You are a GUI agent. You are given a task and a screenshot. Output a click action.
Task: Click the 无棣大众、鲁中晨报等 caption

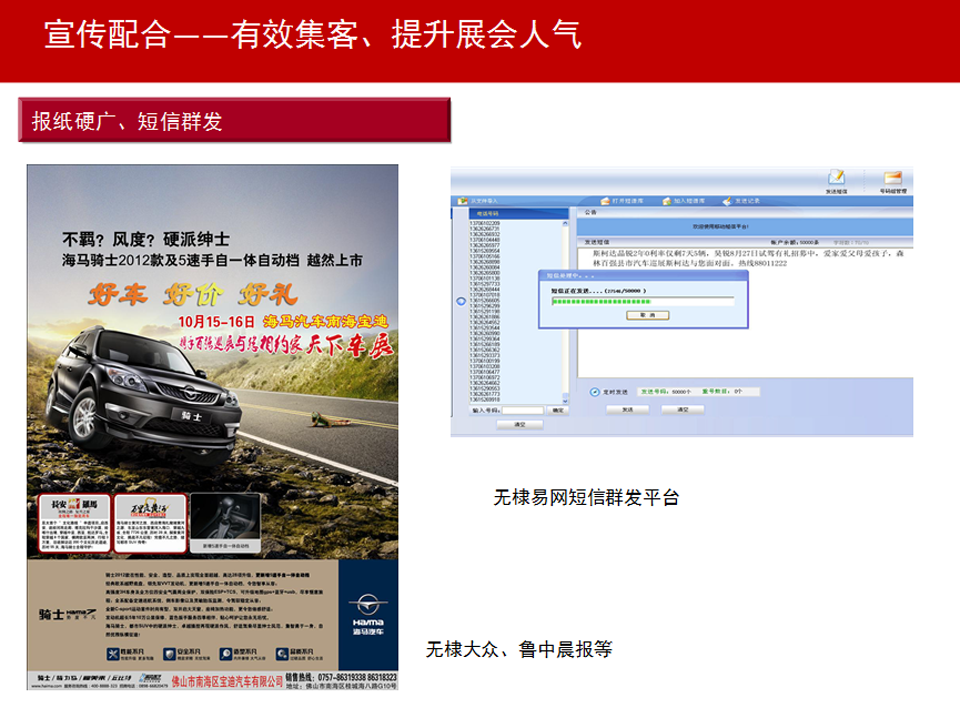(x=519, y=649)
